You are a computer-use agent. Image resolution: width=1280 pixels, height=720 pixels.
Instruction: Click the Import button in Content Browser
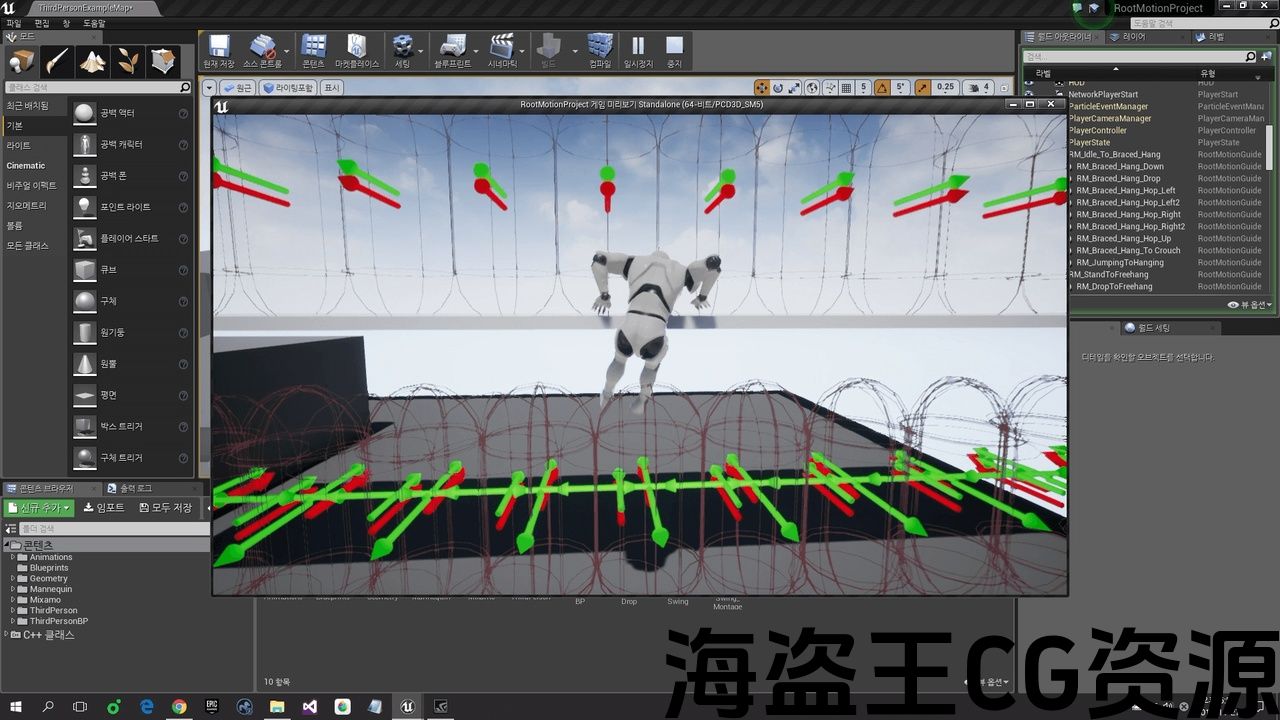(104, 508)
